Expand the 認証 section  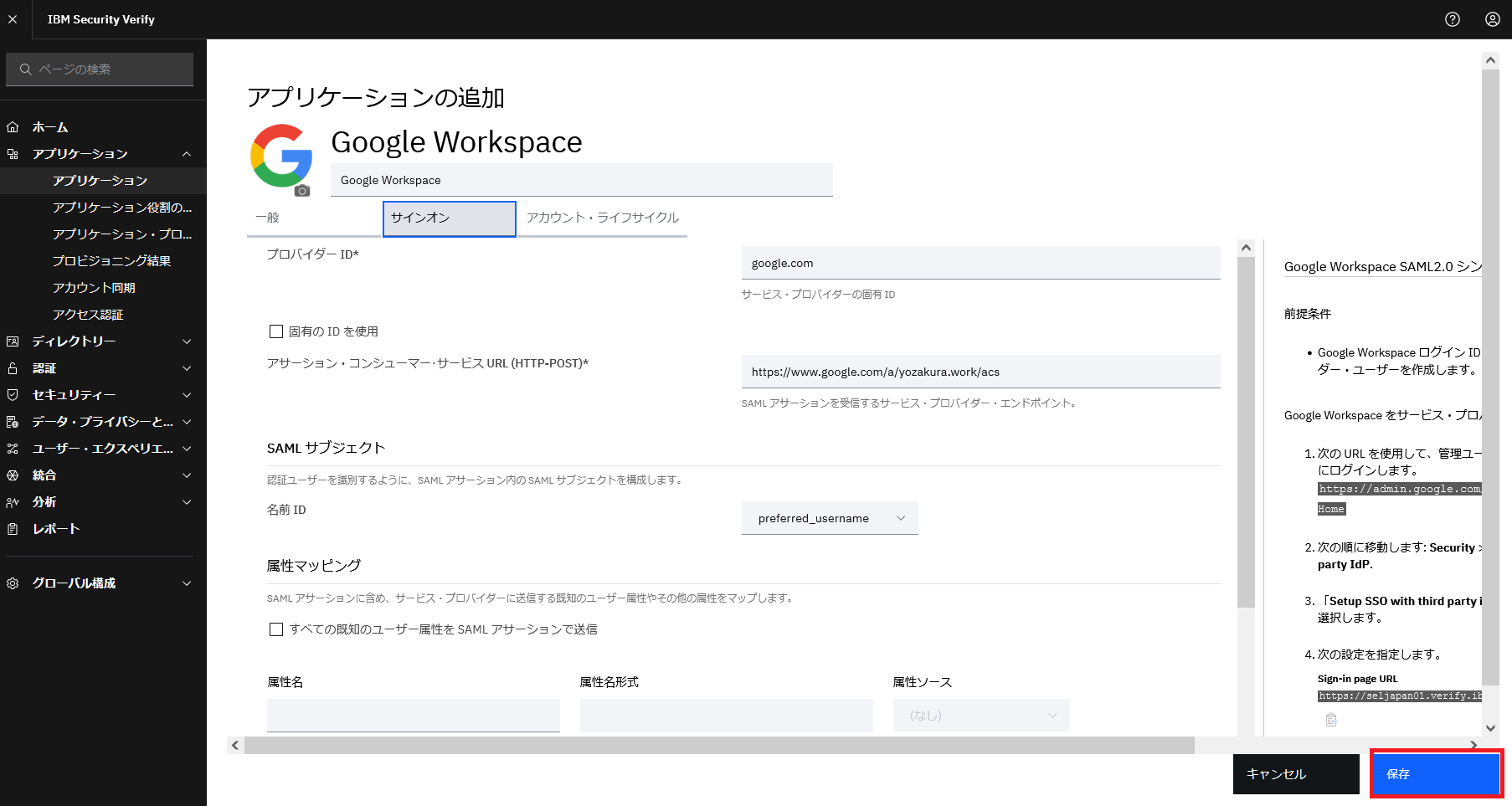point(187,368)
